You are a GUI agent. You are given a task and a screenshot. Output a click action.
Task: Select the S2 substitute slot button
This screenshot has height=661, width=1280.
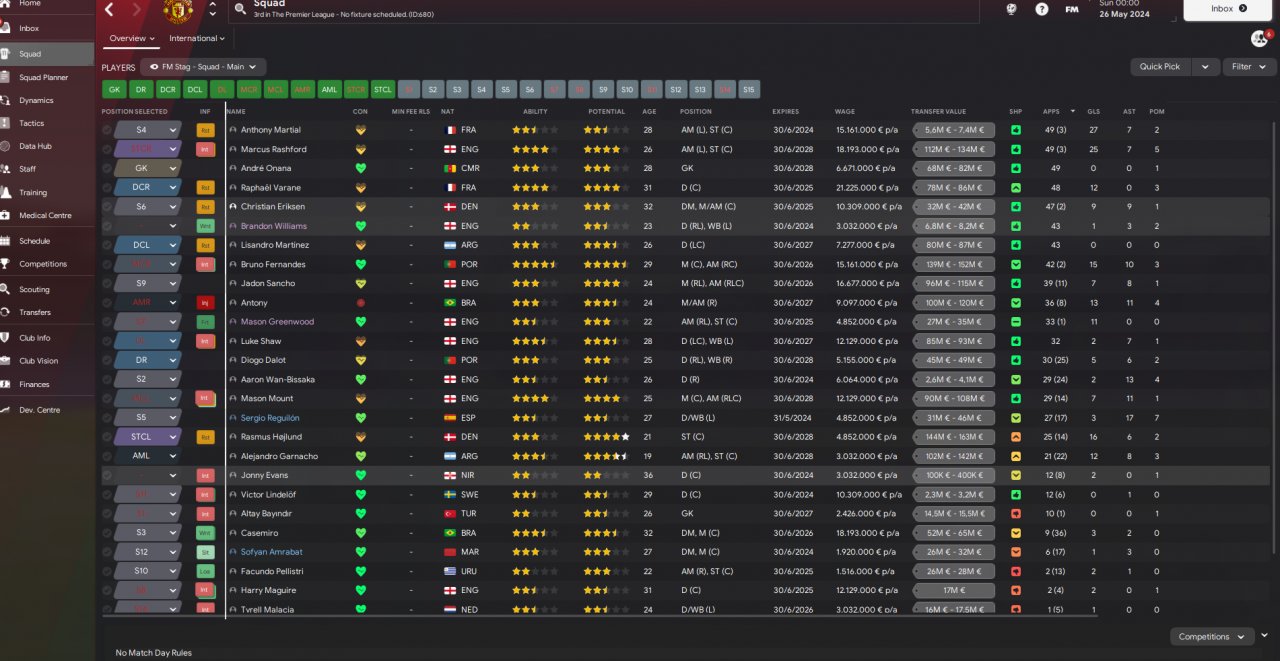[431, 89]
